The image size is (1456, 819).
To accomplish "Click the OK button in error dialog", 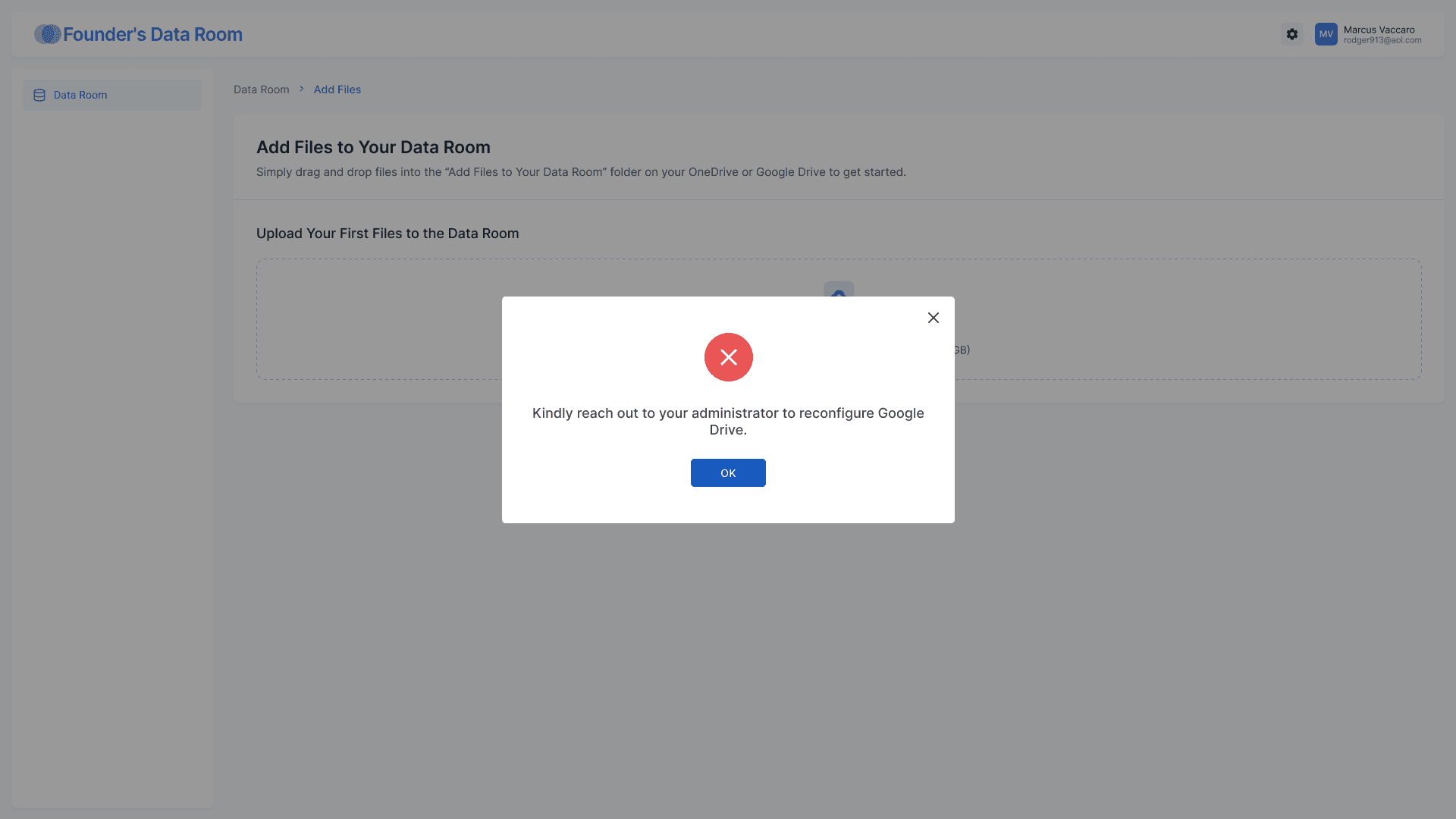I will tap(728, 472).
